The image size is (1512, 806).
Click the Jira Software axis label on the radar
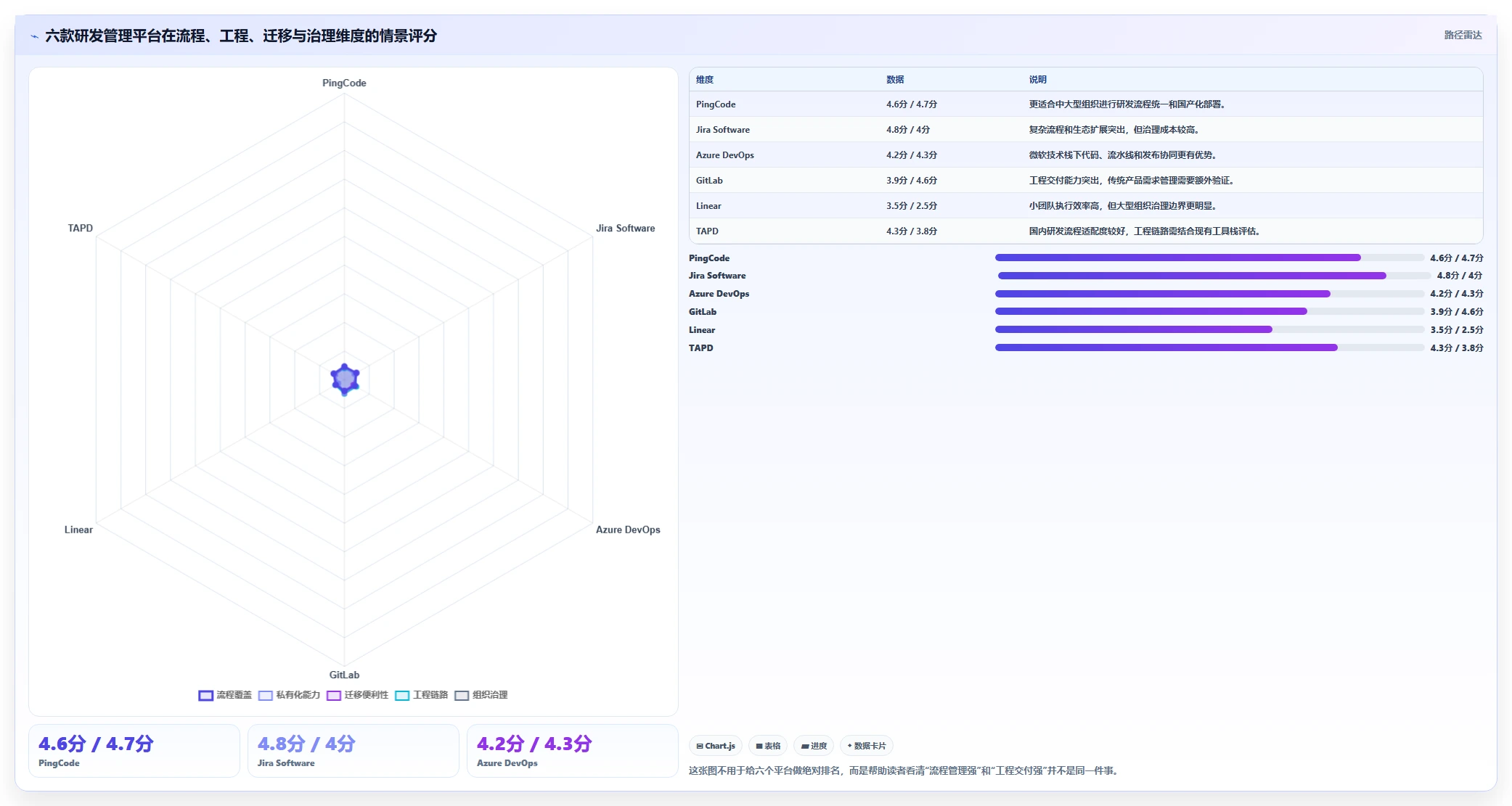pyautogui.click(x=626, y=229)
